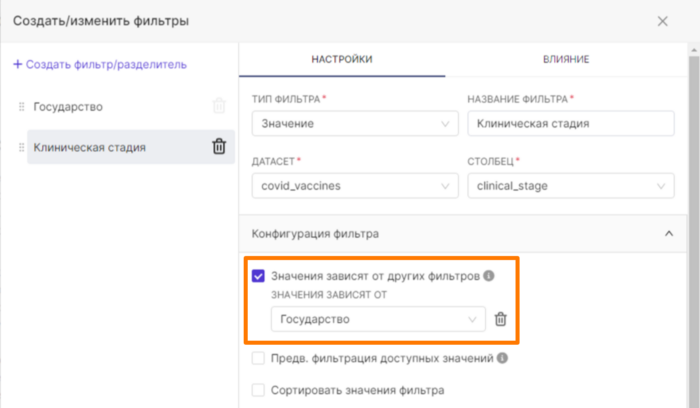Show info tooltip for Значения зависят от других фильтров

tap(489, 276)
